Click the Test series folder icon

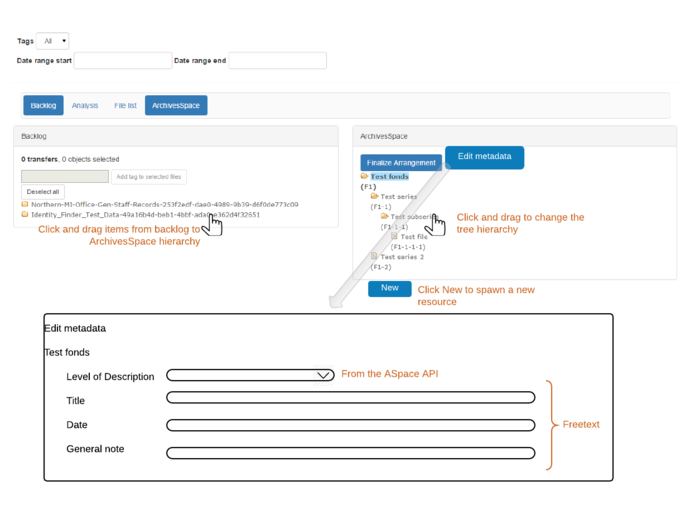[375, 197]
